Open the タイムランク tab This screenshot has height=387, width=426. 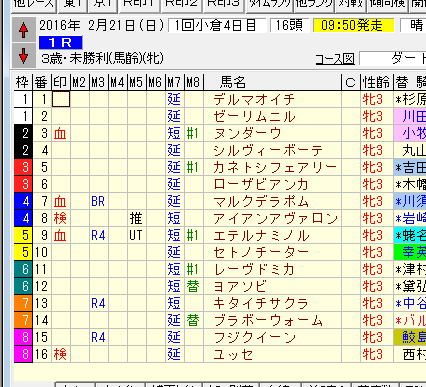click(x=270, y=5)
